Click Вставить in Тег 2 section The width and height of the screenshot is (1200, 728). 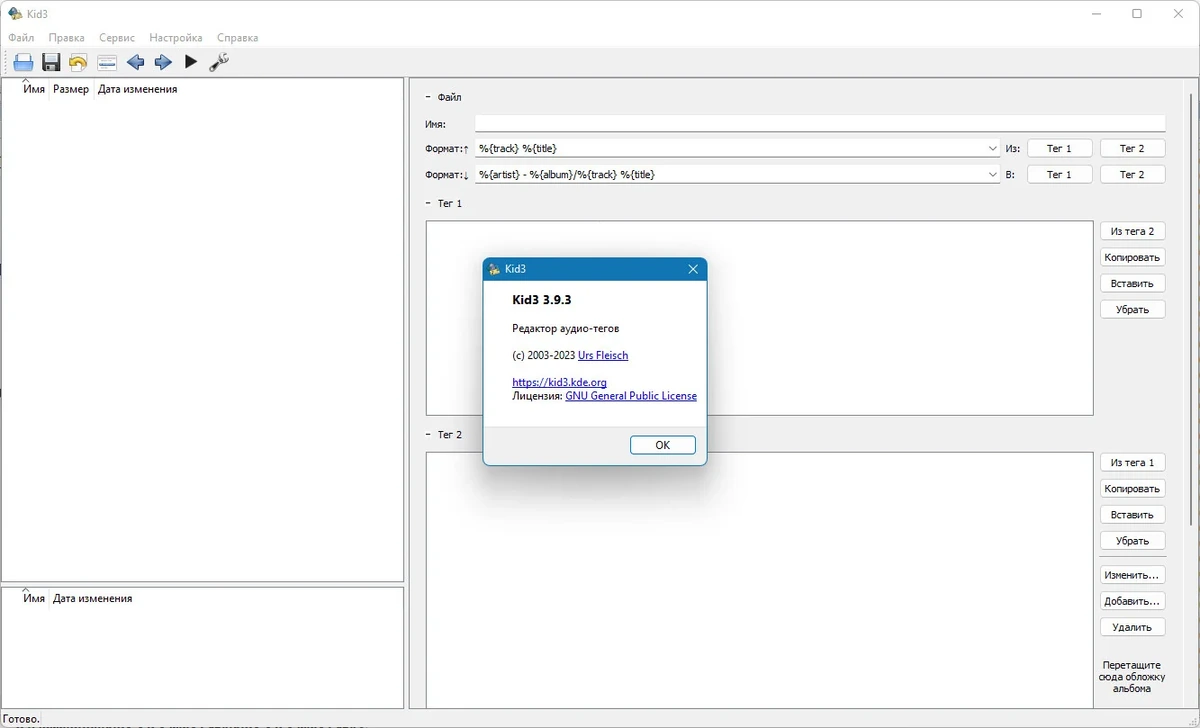pos(1132,514)
